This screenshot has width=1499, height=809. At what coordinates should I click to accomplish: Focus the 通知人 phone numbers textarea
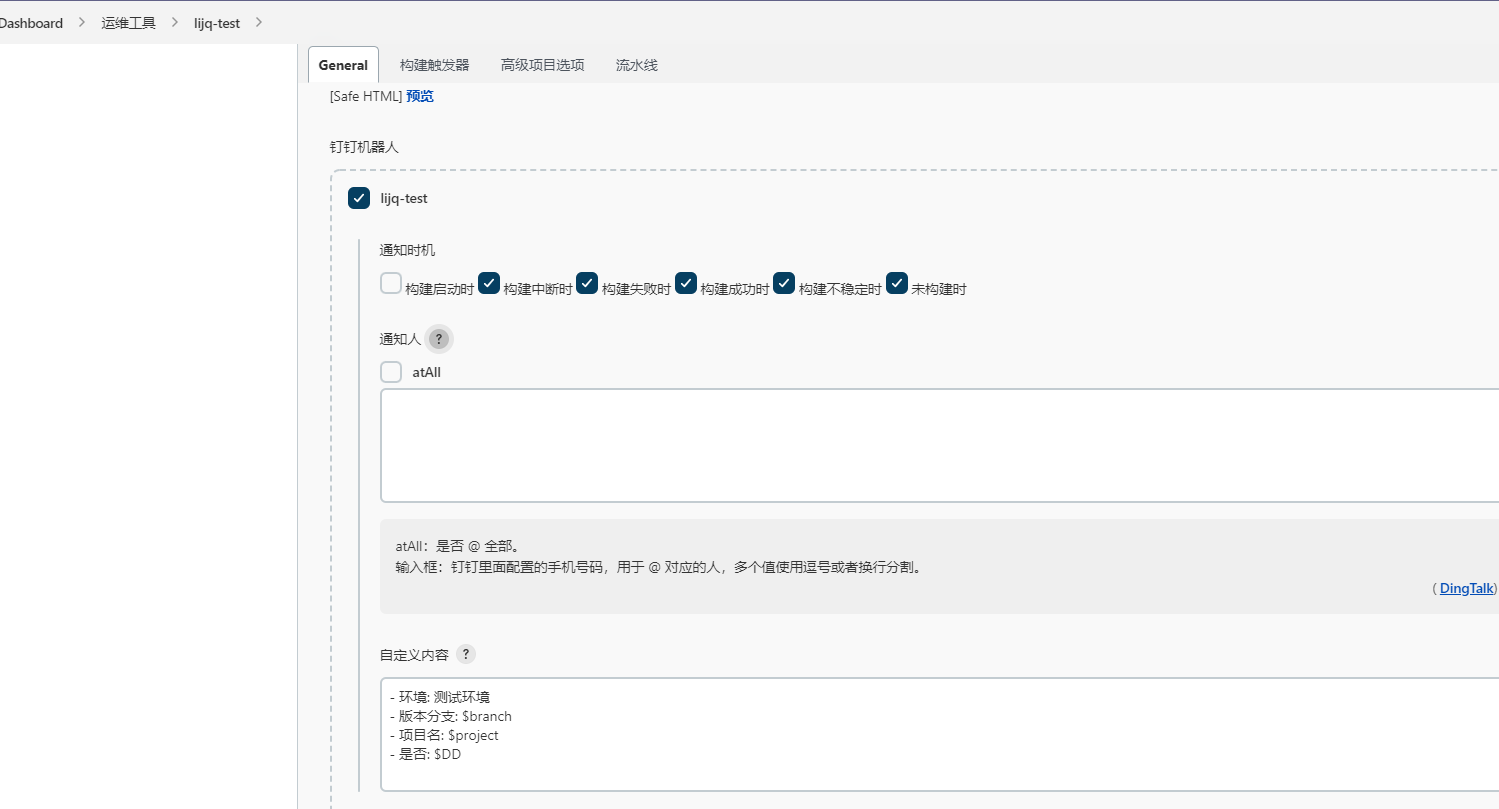point(939,446)
